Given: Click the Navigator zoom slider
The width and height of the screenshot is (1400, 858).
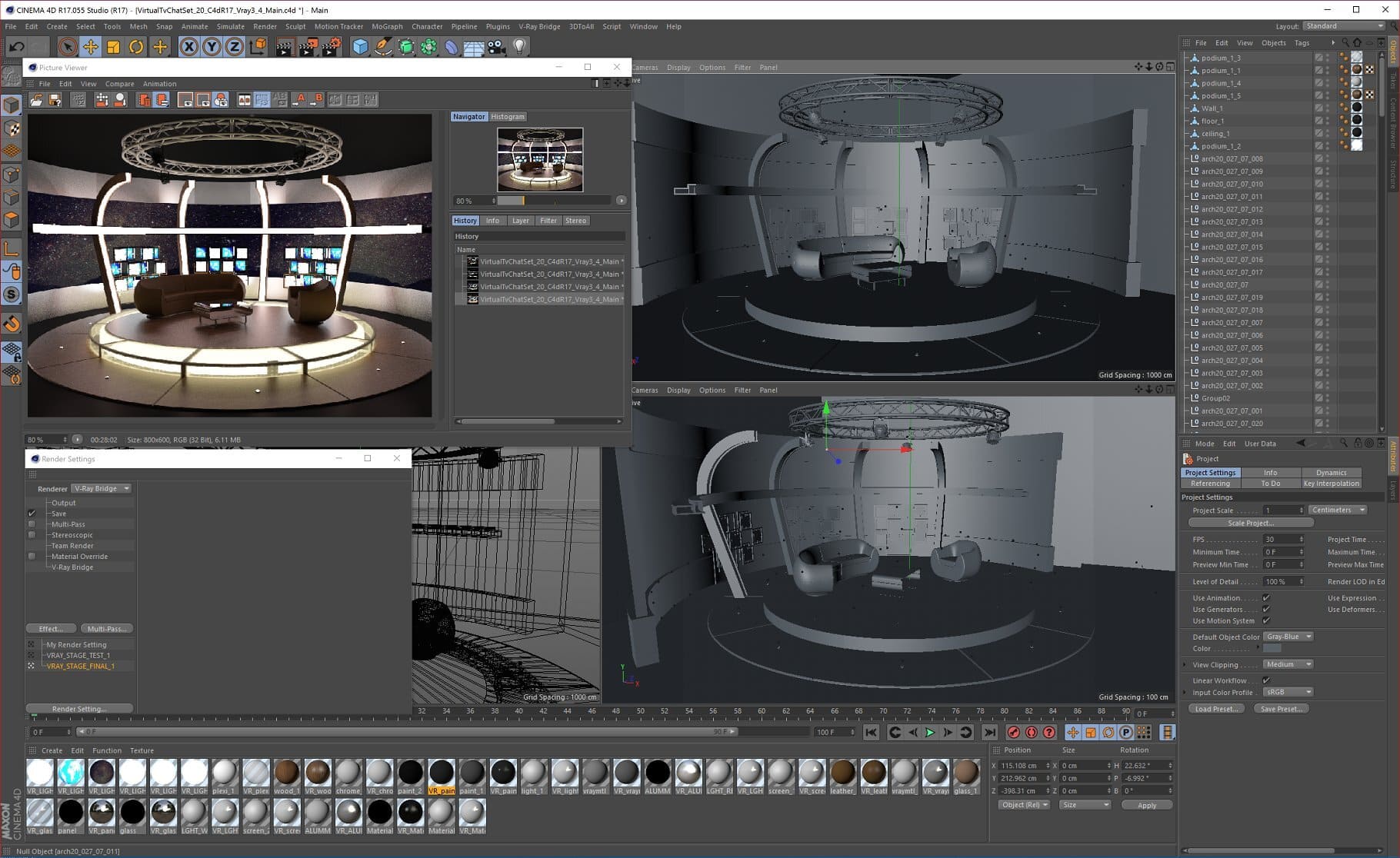Looking at the screenshot, I should coord(555,201).
